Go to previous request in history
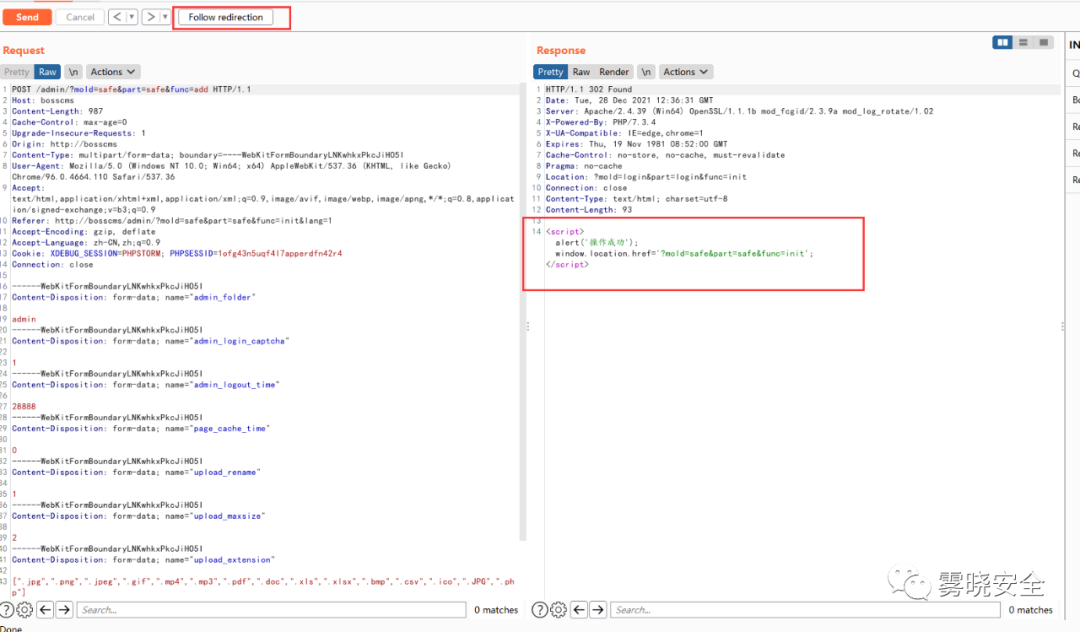The image size is (1080, 632). [117, 17]
